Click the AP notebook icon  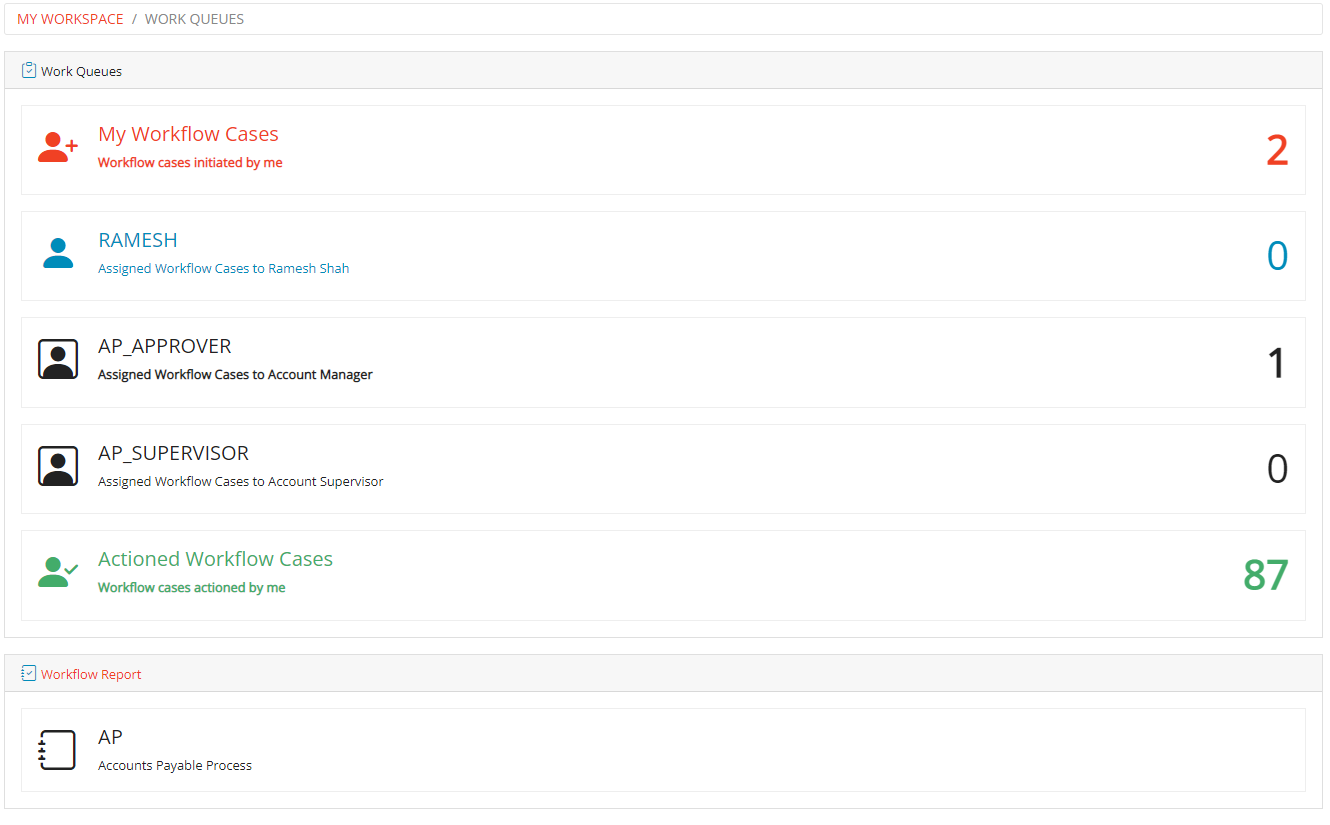57,750
